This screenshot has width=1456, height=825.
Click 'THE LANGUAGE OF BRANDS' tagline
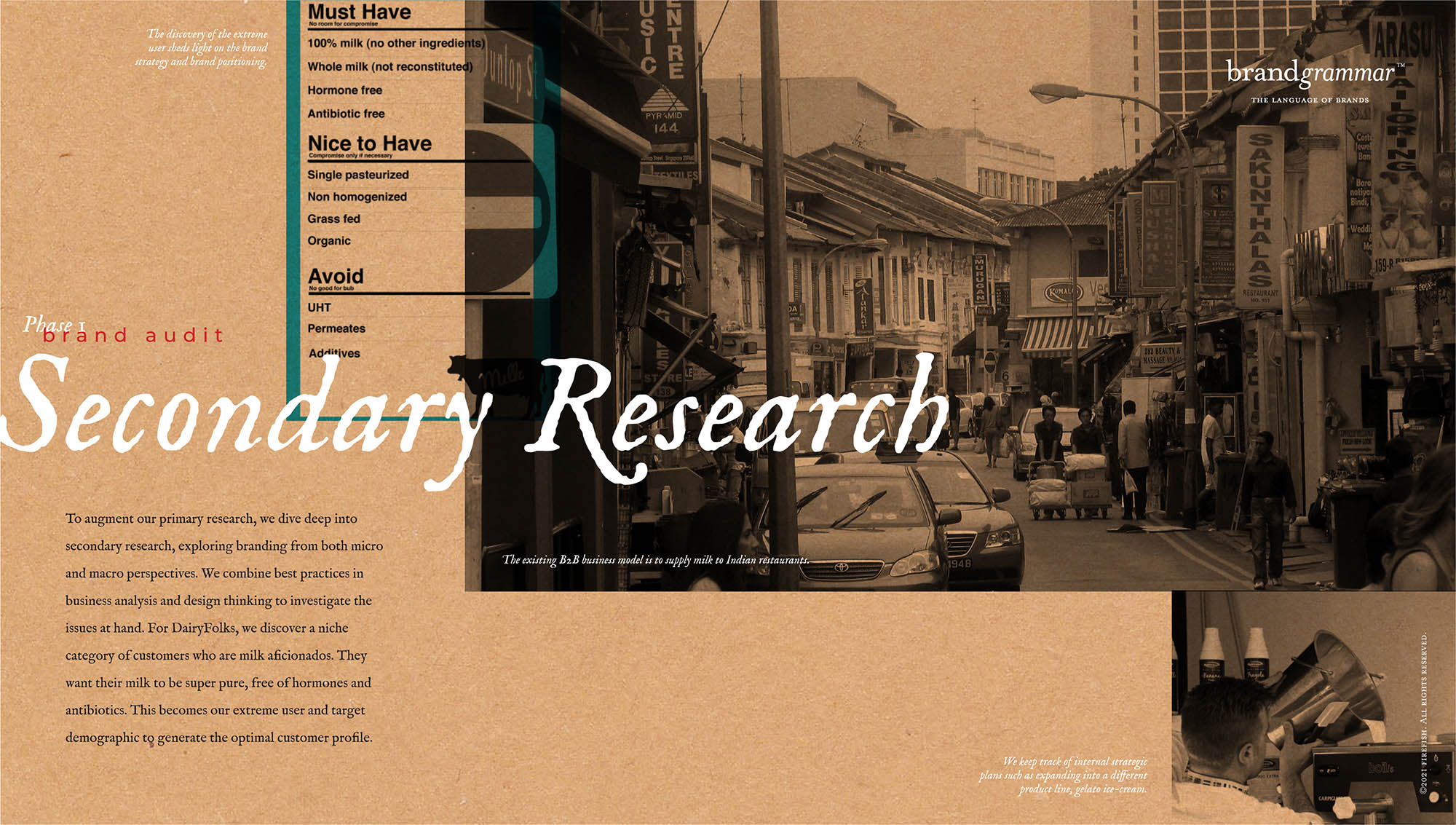pyautogui.click(x=1310, y=100)
